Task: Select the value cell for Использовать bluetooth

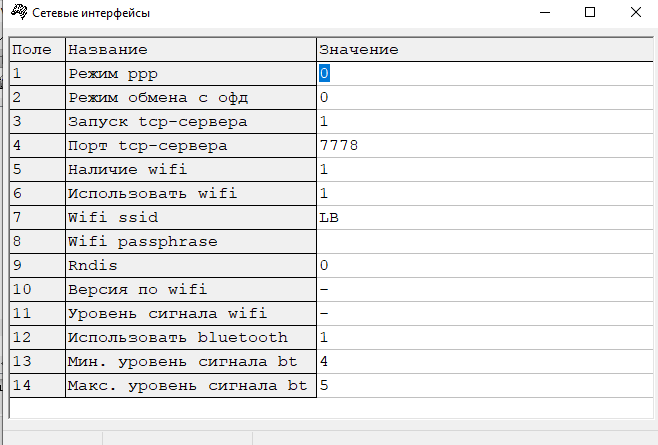Action: pyautogui.click(x=485, y=337)
